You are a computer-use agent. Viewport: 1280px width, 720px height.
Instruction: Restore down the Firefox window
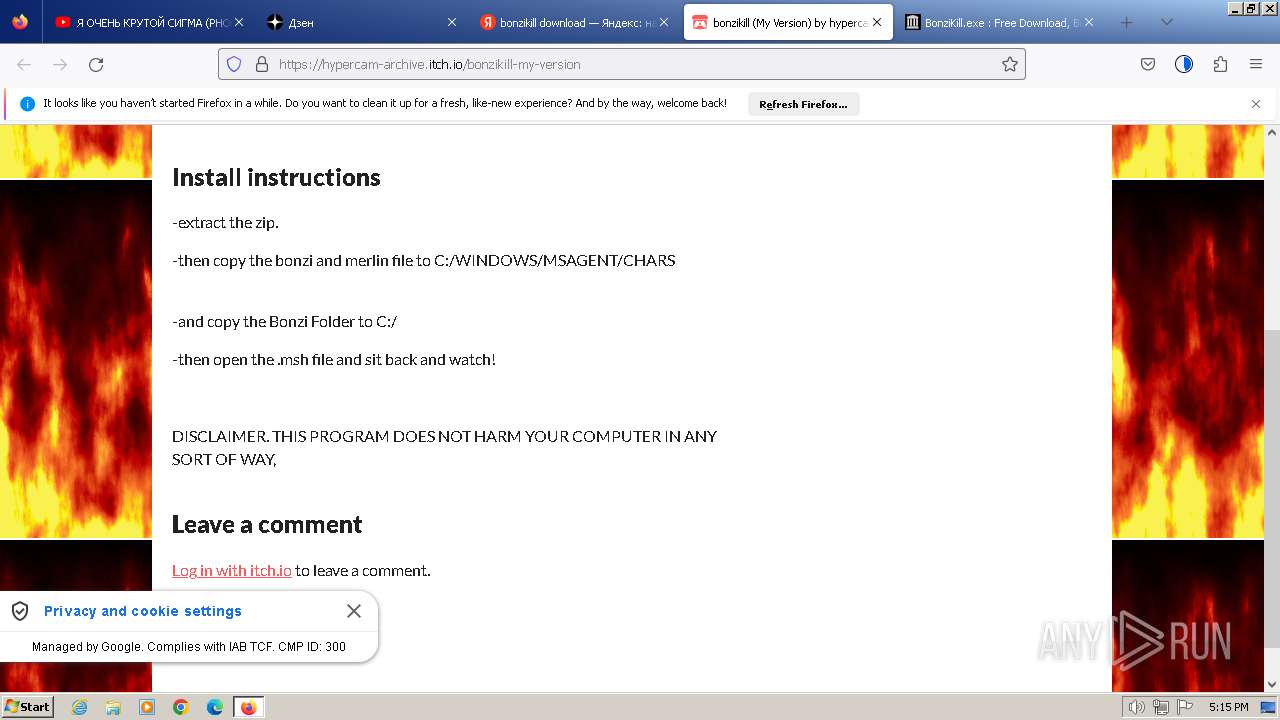pos(1250,8)
